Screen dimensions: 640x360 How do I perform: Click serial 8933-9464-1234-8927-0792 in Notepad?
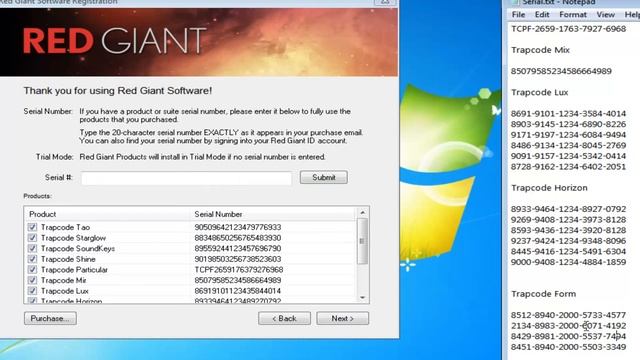coord(568,209)
